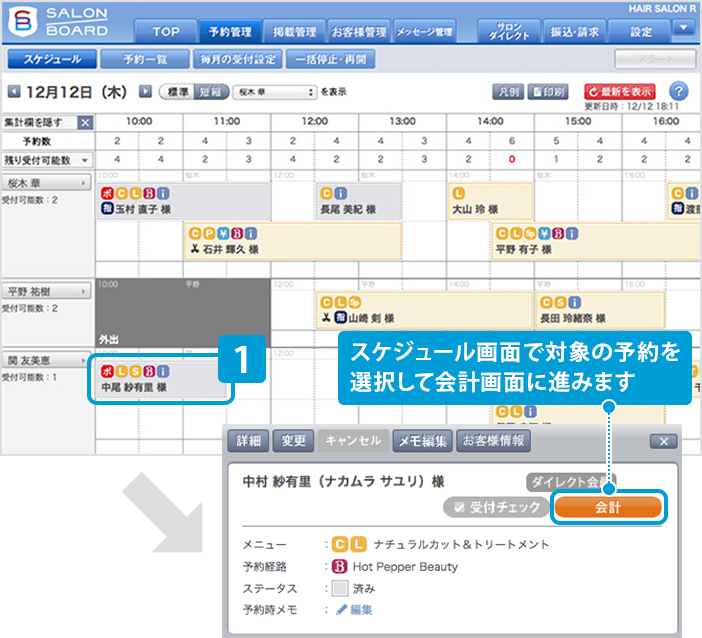Viewport: 702px width, 638px height.
Task: Close the reservation popup with X
Action: 663,441
